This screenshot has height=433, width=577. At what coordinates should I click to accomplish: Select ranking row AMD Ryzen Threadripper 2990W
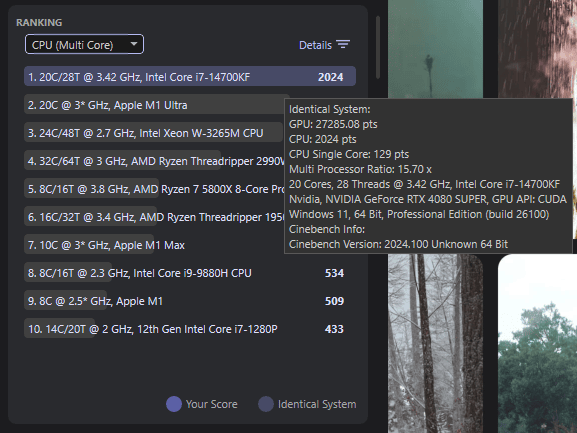click(x=155, y=161)
